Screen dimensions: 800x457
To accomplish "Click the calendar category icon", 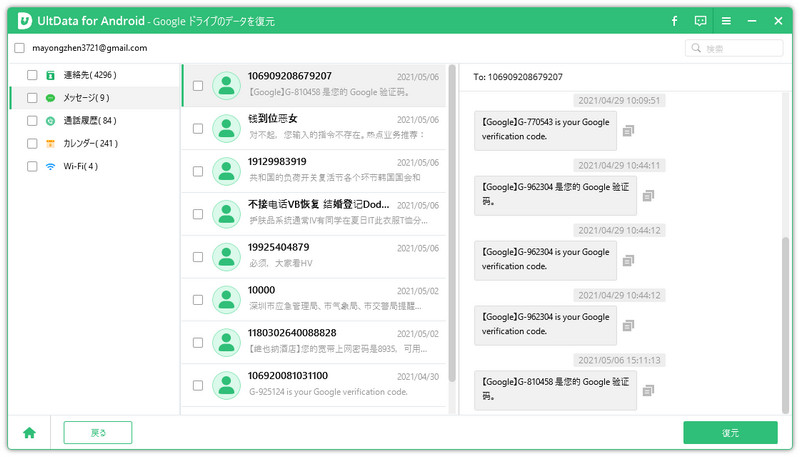I will (x=50, y=143).
